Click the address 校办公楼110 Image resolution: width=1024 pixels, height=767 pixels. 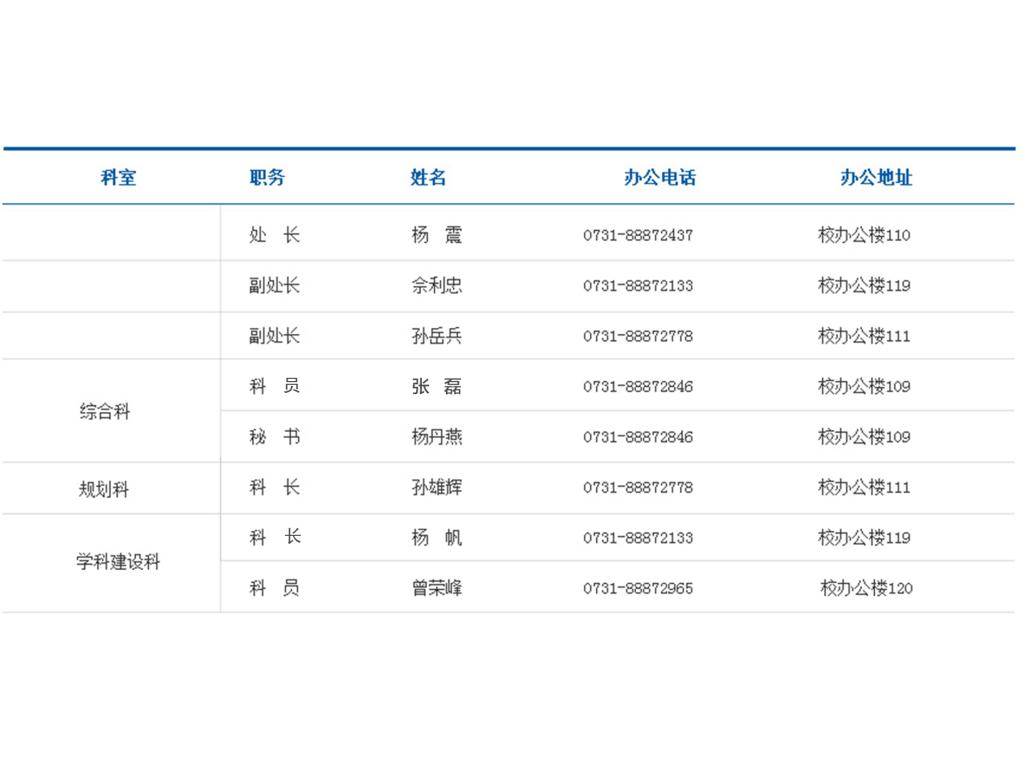(x=864, y=236)
